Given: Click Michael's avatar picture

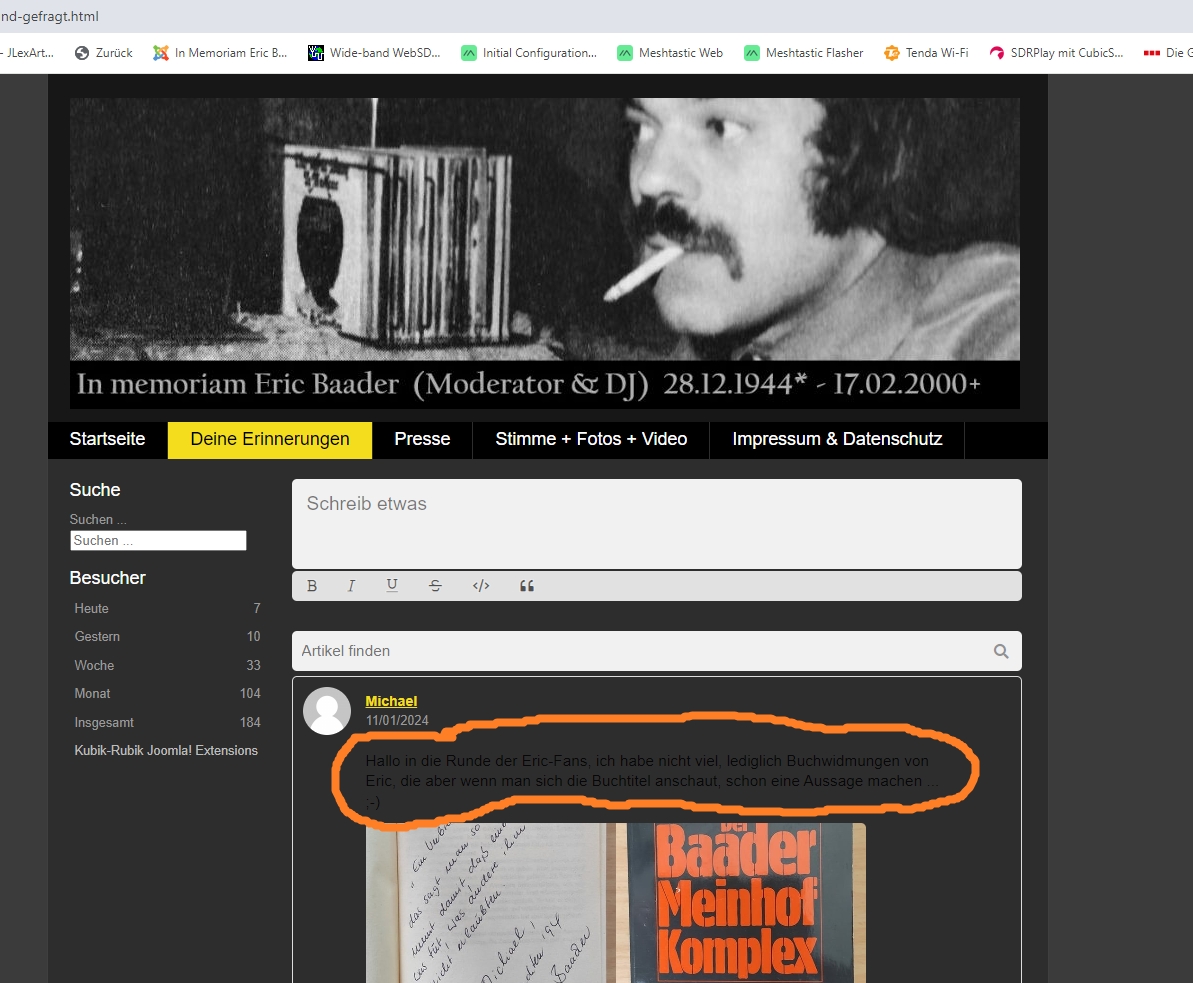Looking at the screenshot, I should [327, 711].
